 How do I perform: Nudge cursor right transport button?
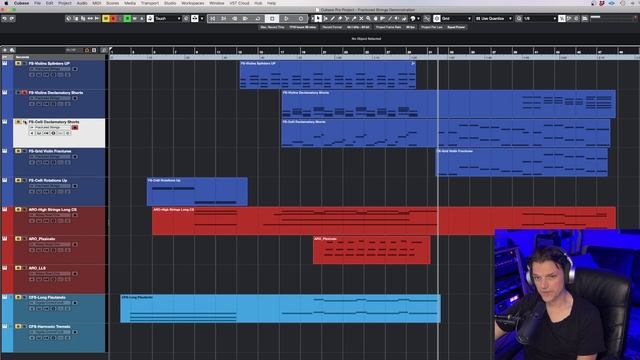[x=245, y=18]
